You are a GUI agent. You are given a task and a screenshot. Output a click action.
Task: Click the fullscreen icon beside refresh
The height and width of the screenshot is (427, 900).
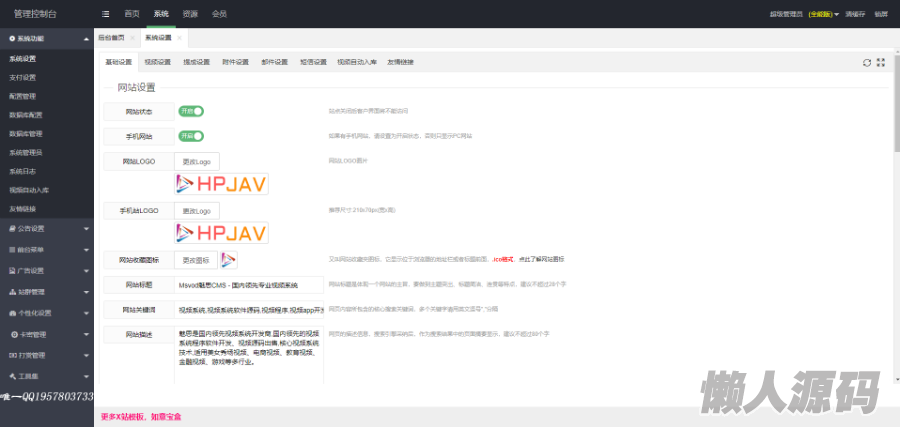click(881, 63)
